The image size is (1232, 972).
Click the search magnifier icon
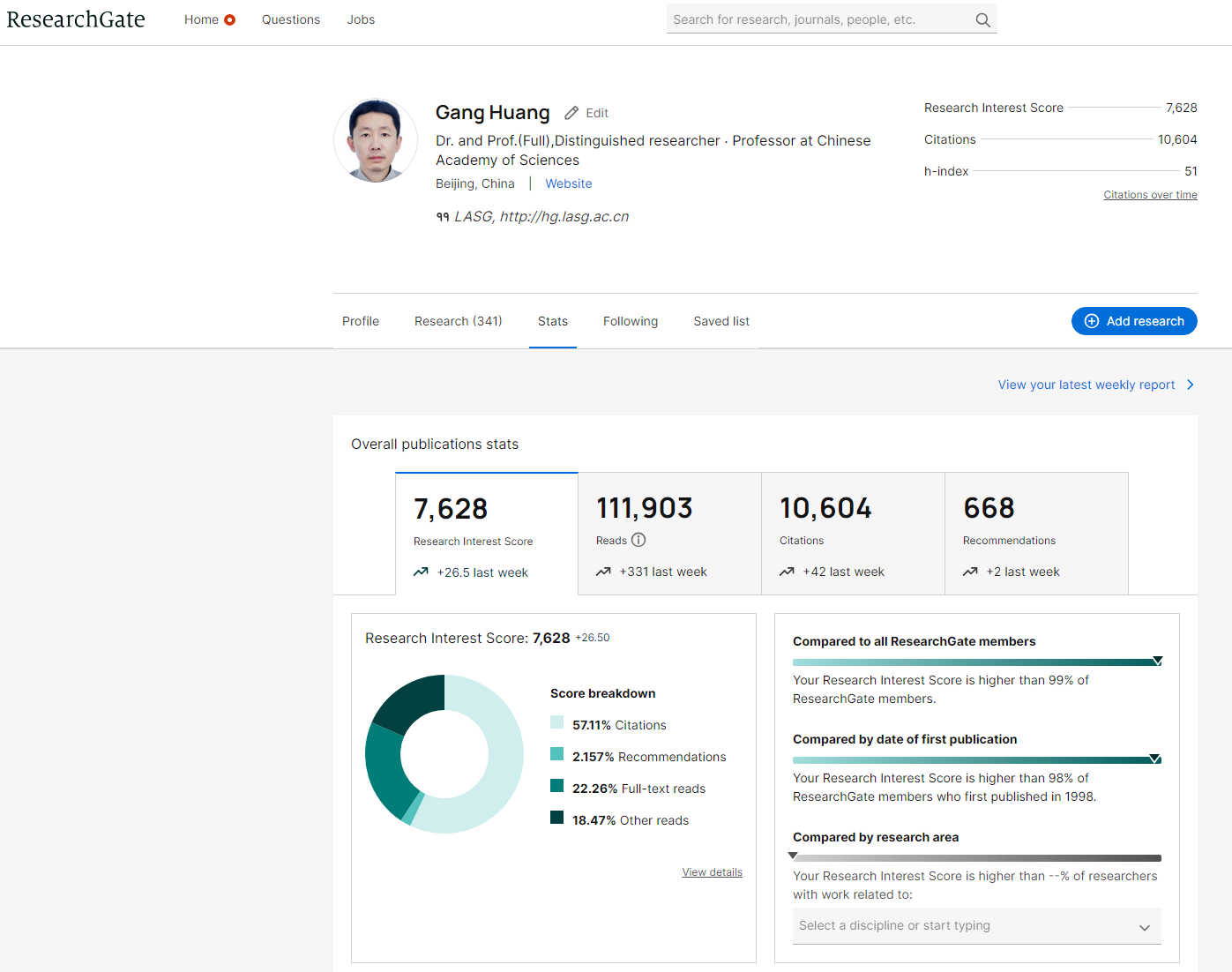click(x=982, y=19)
